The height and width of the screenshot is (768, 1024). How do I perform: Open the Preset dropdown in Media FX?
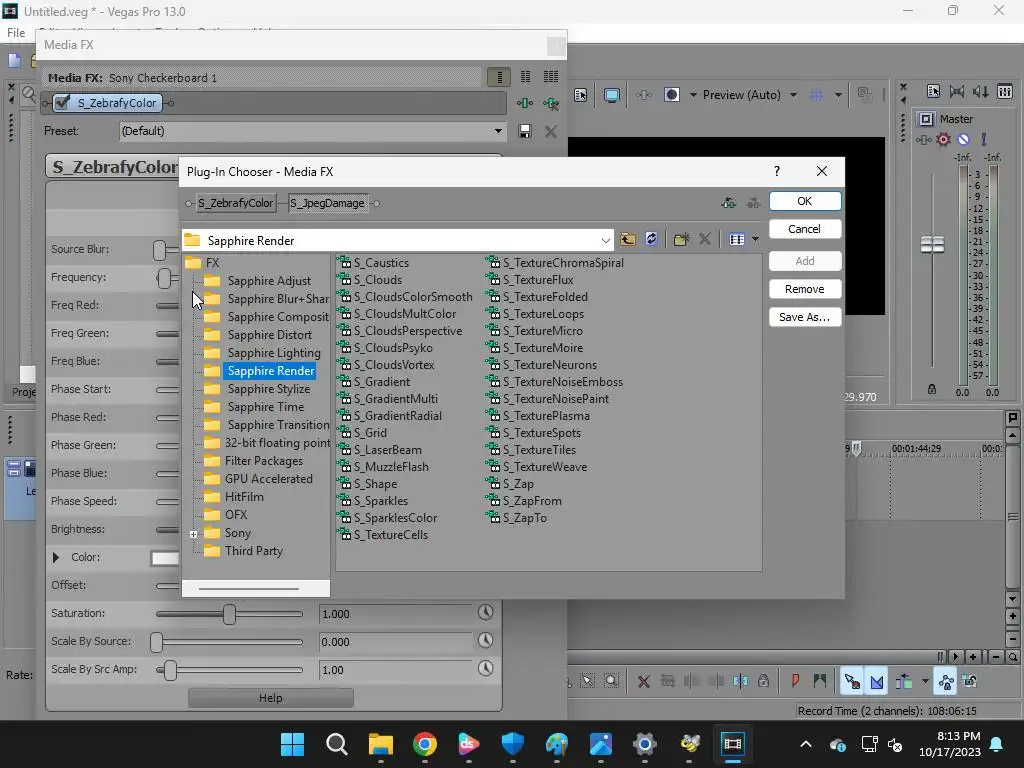click(x=498, y=131)
